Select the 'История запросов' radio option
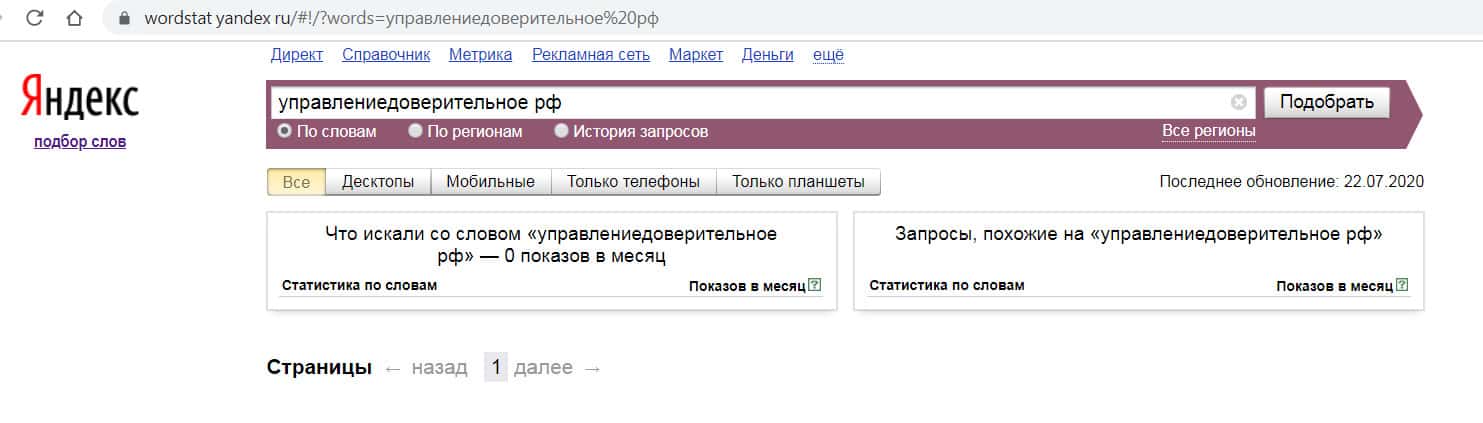 (x=562, y=131)
